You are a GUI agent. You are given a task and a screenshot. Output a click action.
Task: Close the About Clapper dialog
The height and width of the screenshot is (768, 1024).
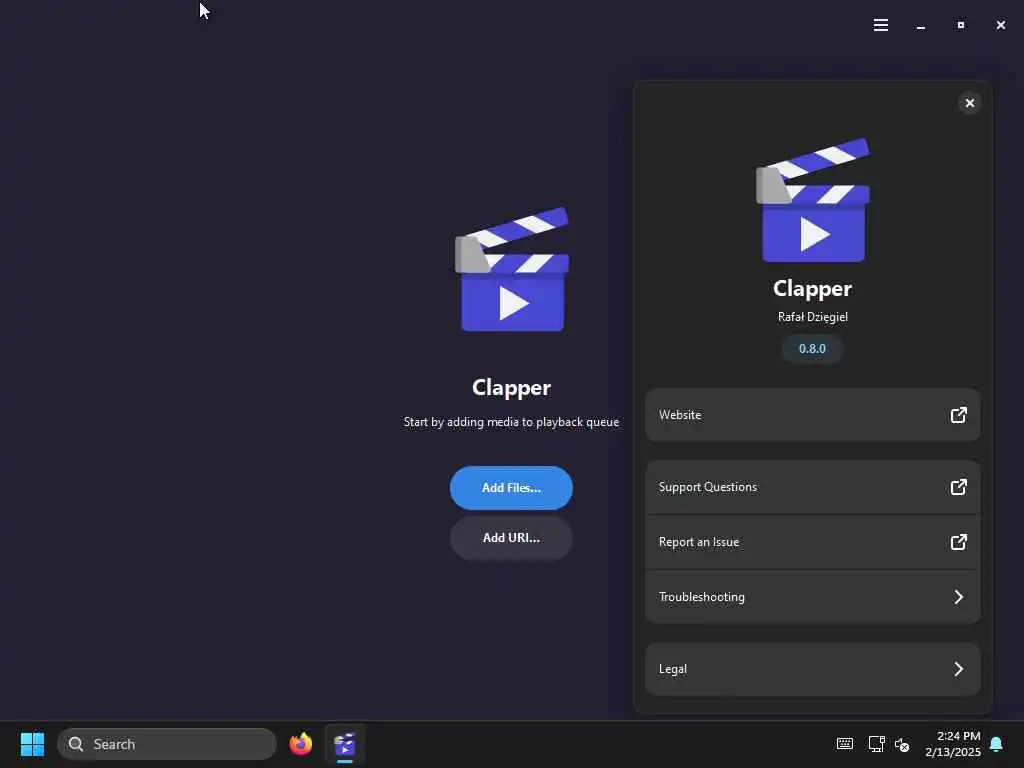point(969,103)
